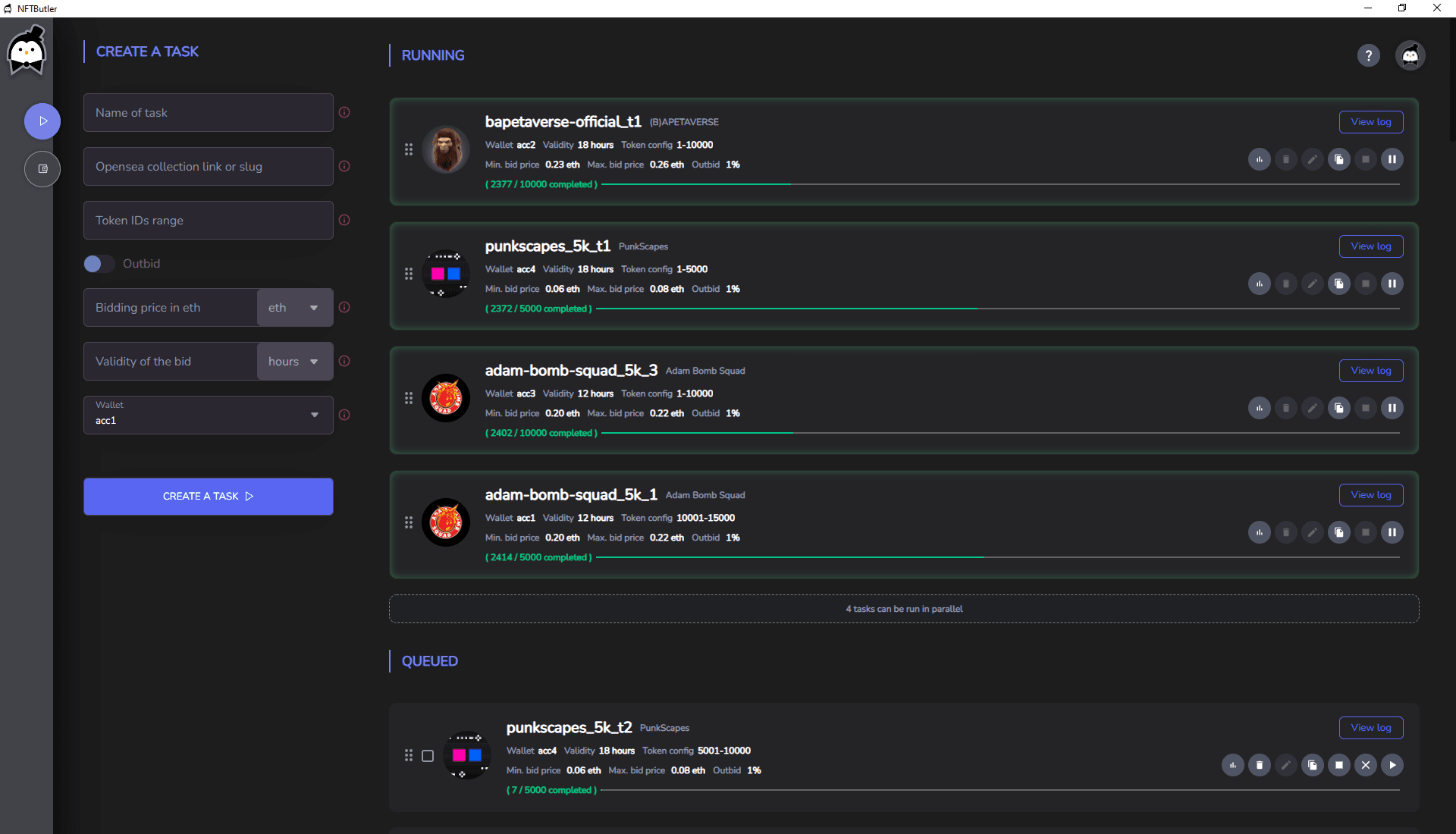This screenshot has width=1456, height=834.
Task: Delete the queued punkscapes_5k_t2 task
Action: (1260, 765)
